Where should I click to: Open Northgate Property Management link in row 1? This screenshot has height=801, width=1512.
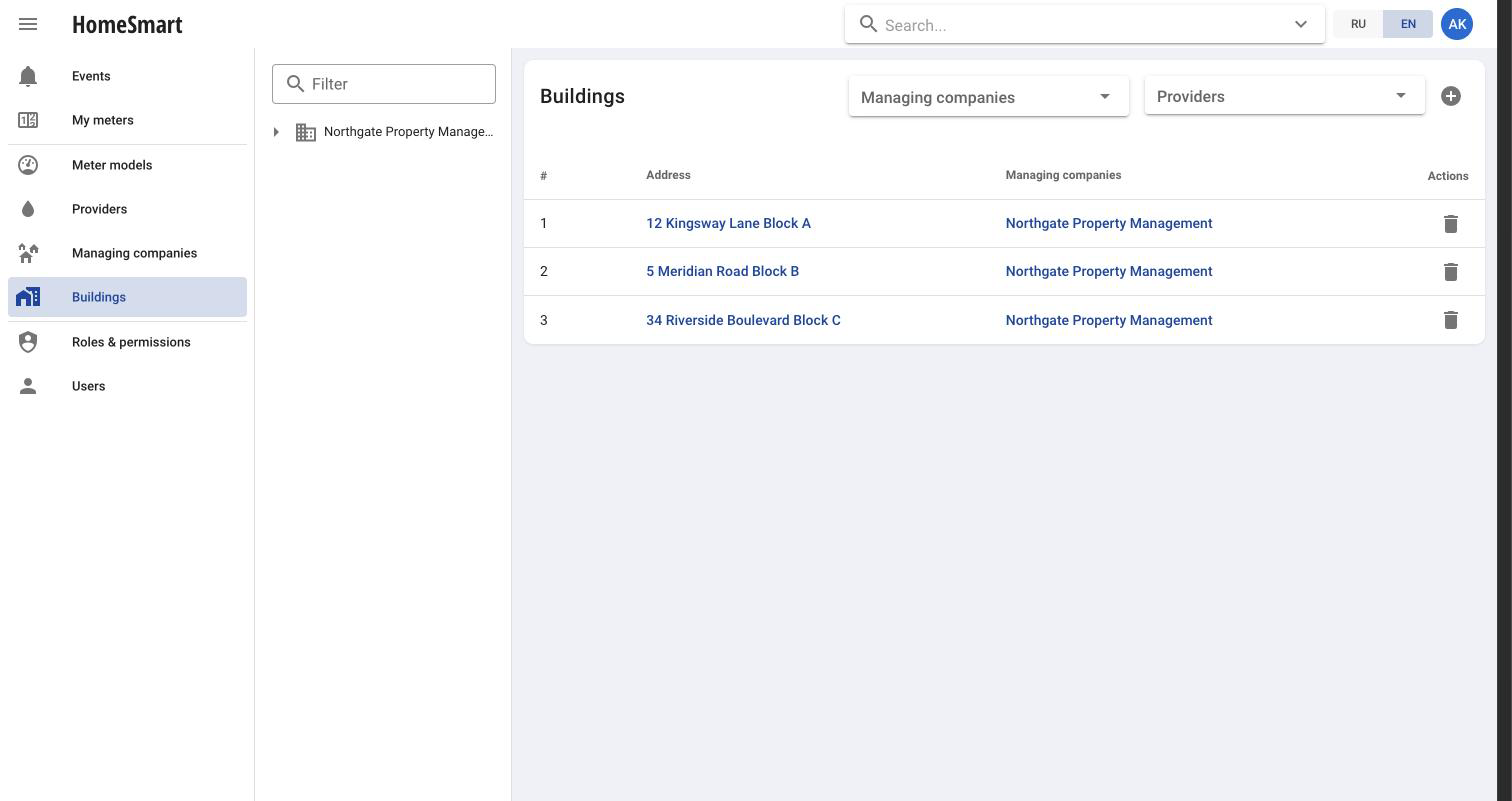[1109, 223]
